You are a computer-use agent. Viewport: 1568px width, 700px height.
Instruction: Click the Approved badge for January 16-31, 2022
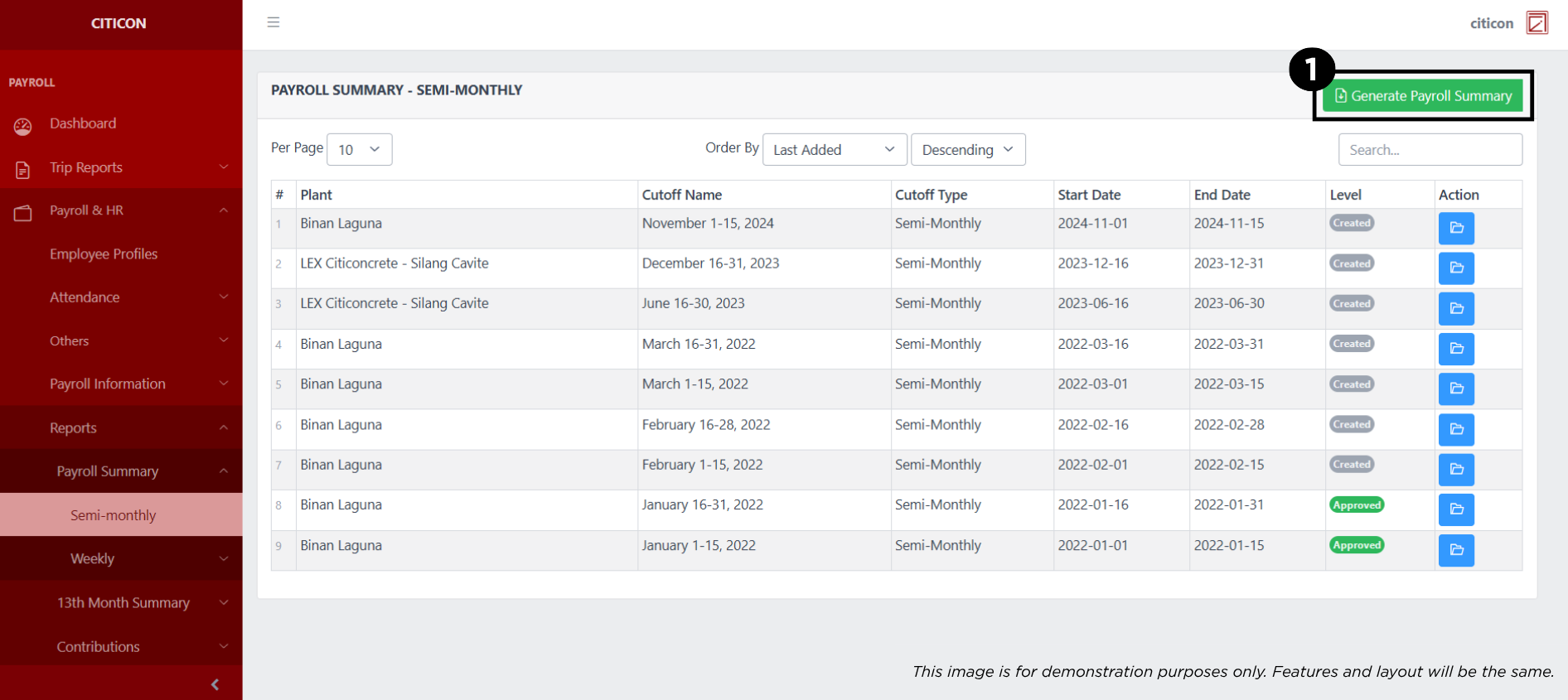[x=1356, y=505]
